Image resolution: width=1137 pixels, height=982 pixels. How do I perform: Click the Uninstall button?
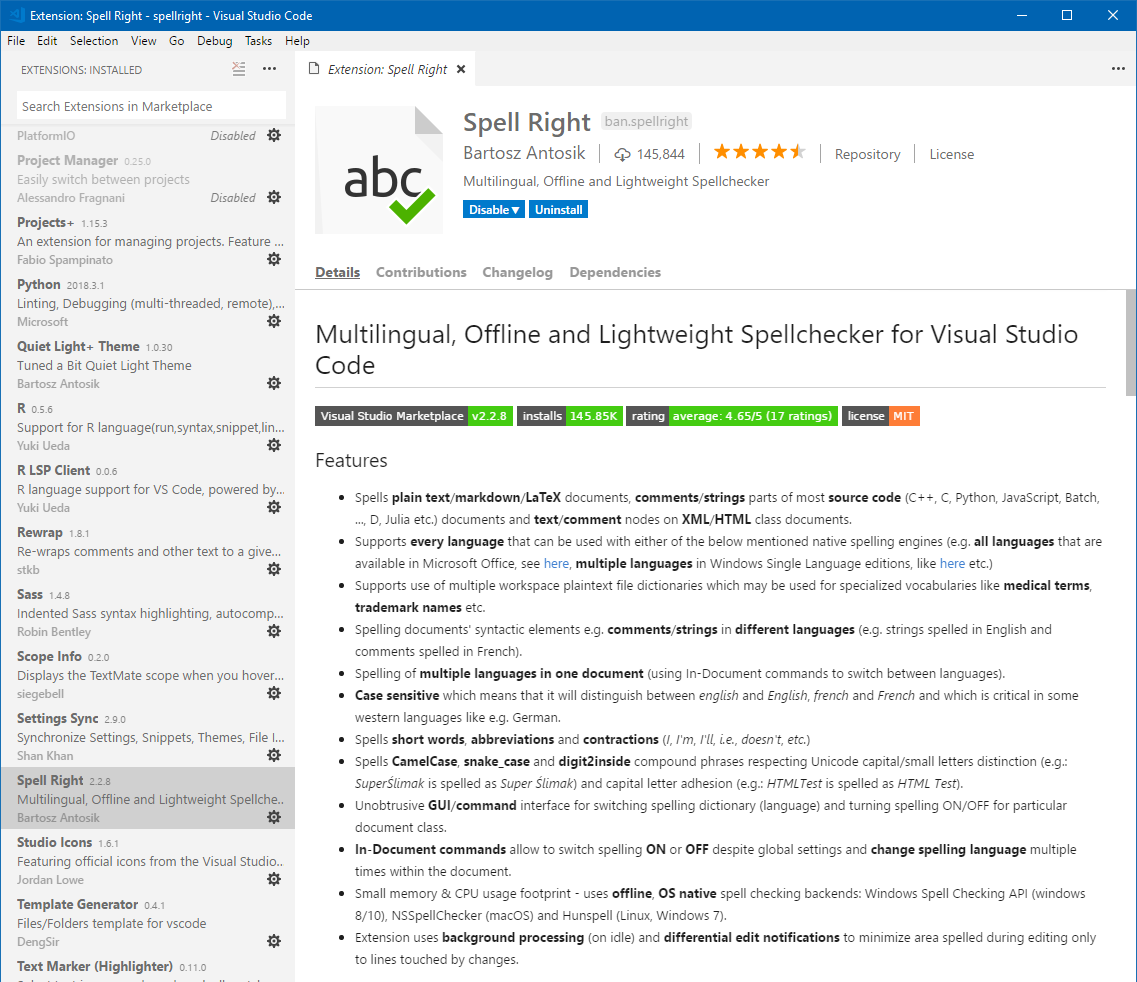click(x=558, y=209)
